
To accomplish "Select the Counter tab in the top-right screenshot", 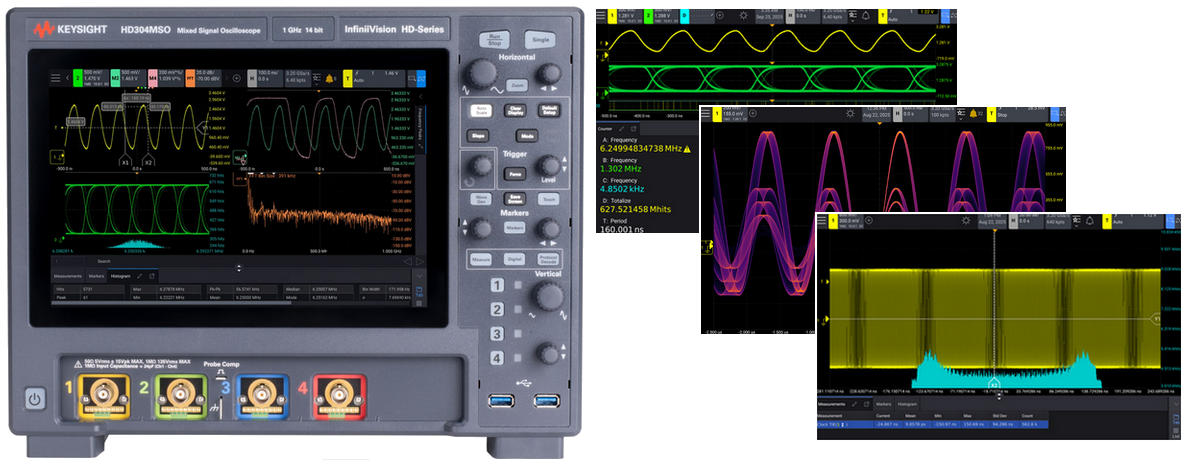I will (608, 129).
